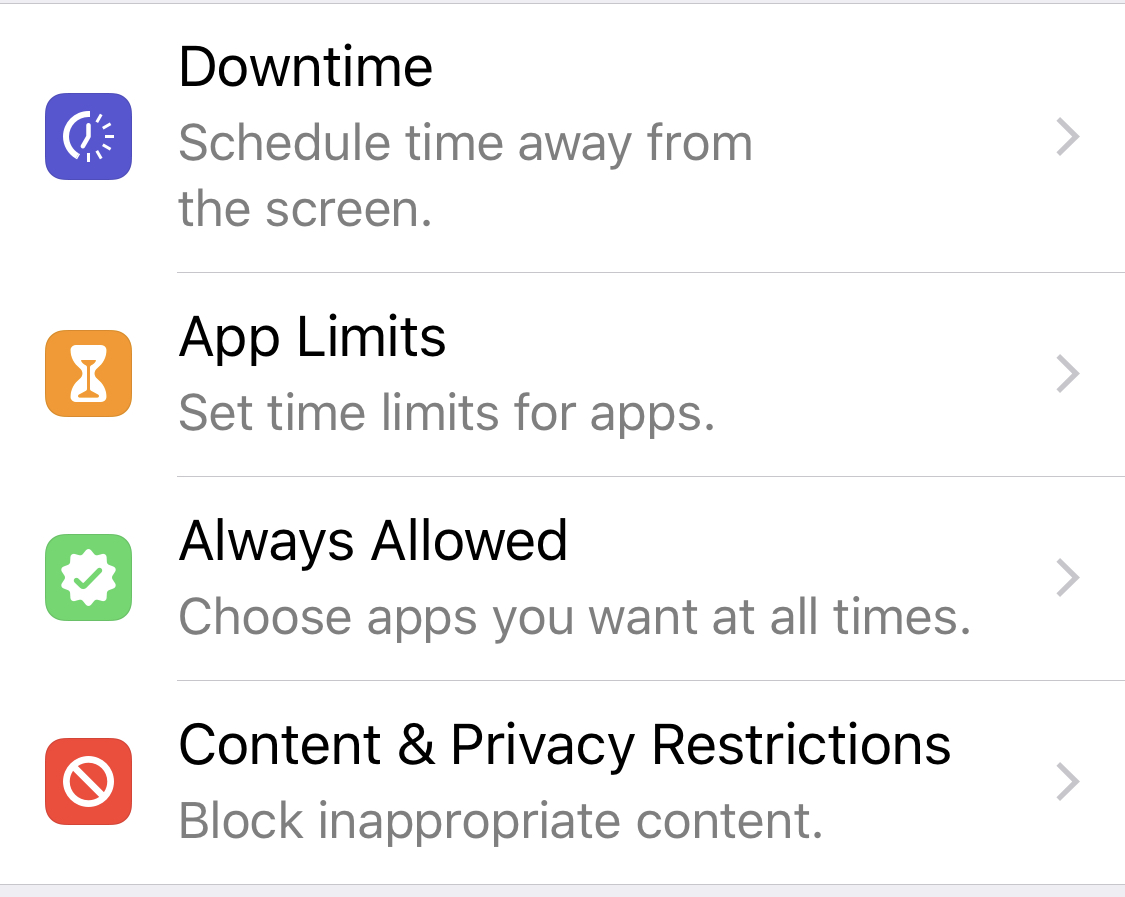Tap the green Always Allowed checkmark icon
Viewport: 1125px width, 897px height.
tap(88, 577)
